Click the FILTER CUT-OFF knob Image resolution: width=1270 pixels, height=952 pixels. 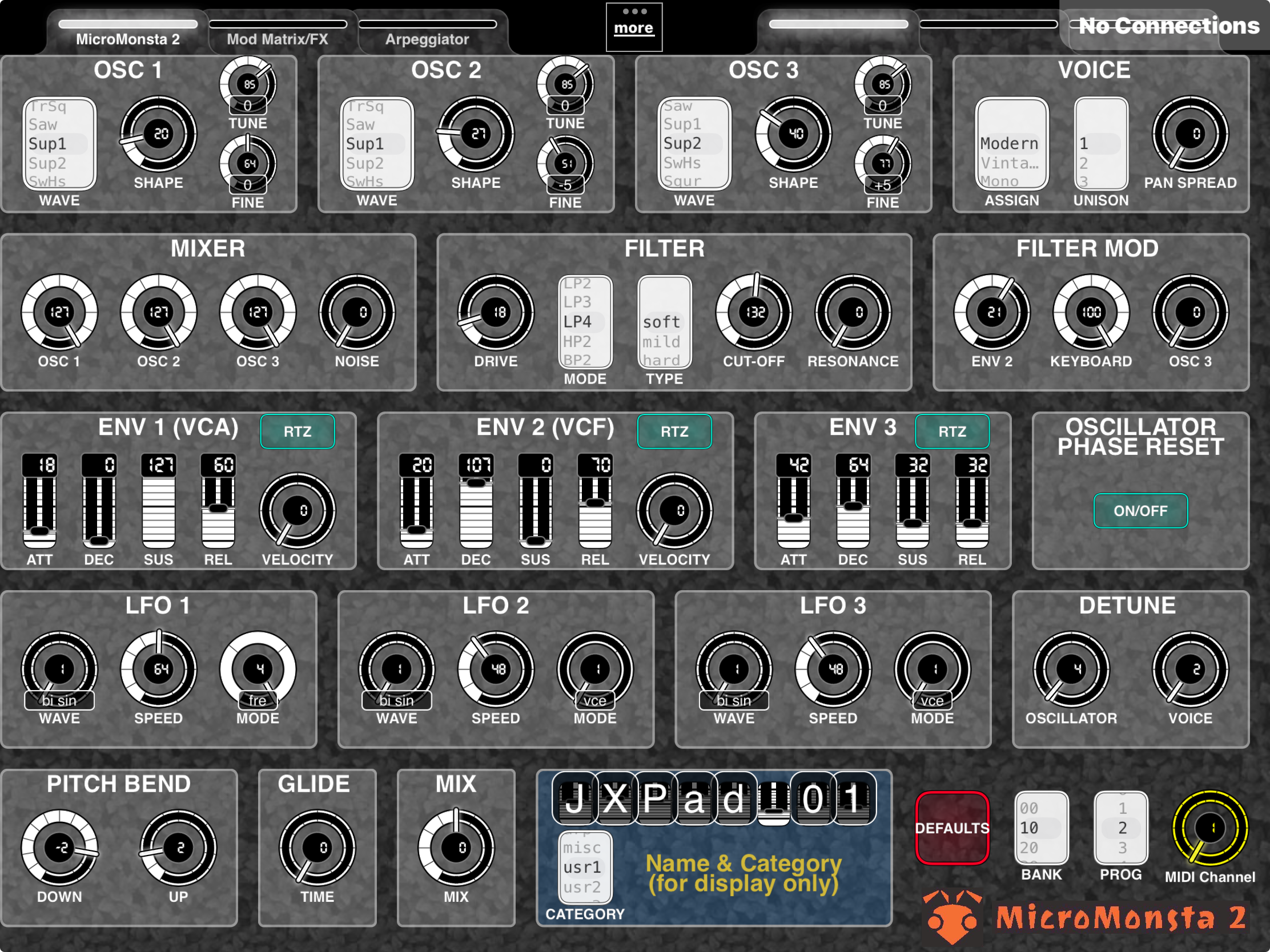[754, 312]
